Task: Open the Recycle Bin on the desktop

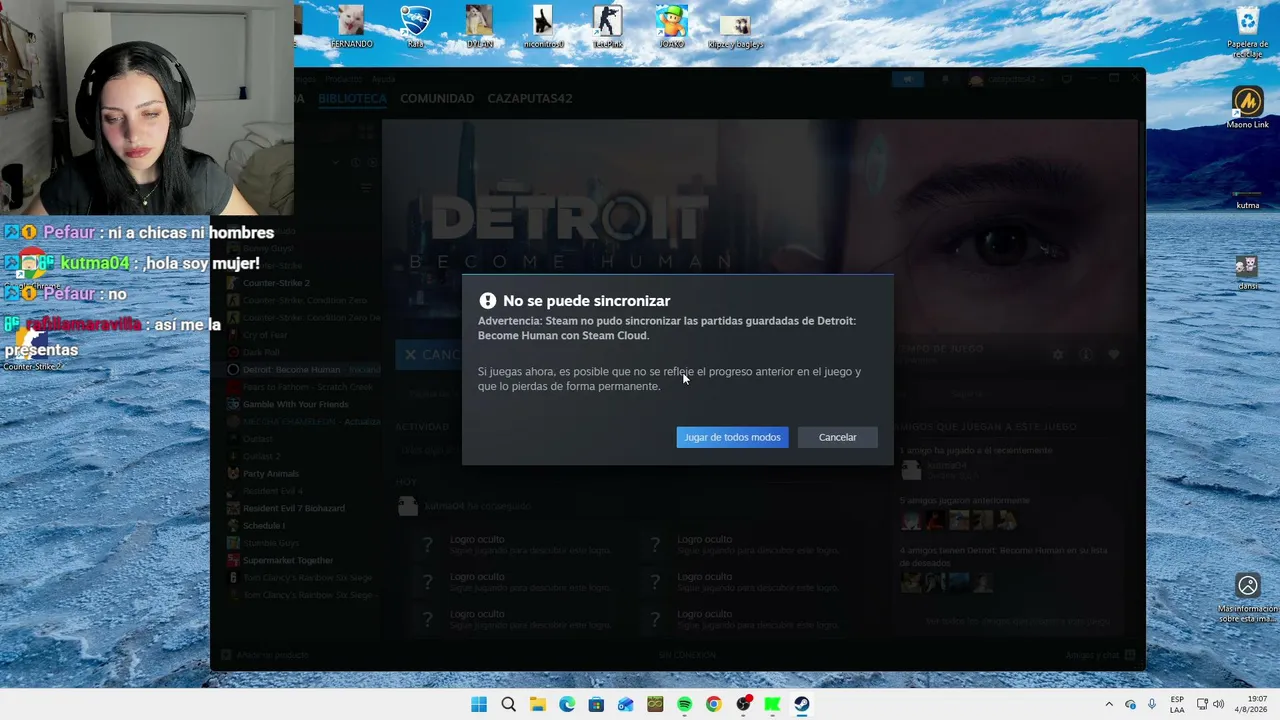Action: (x=1248, y=32)
